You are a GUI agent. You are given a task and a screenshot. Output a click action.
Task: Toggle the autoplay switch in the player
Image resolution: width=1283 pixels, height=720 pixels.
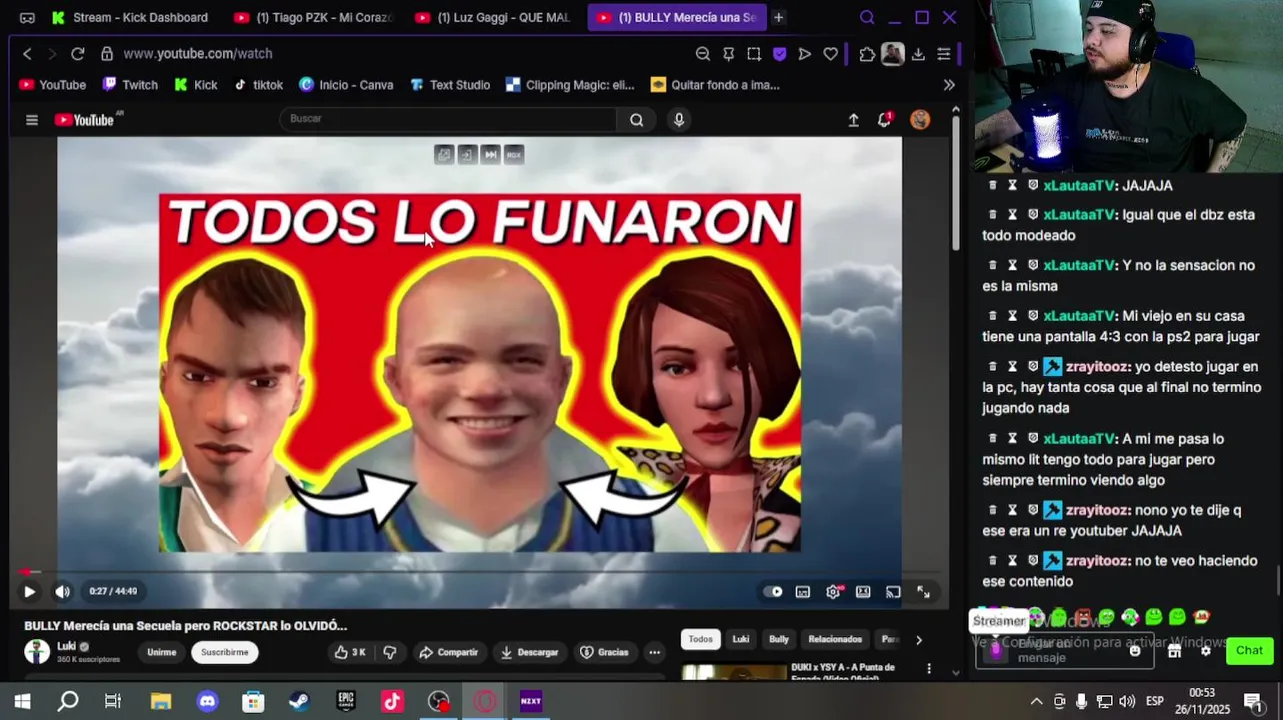(x=773, y=592)
